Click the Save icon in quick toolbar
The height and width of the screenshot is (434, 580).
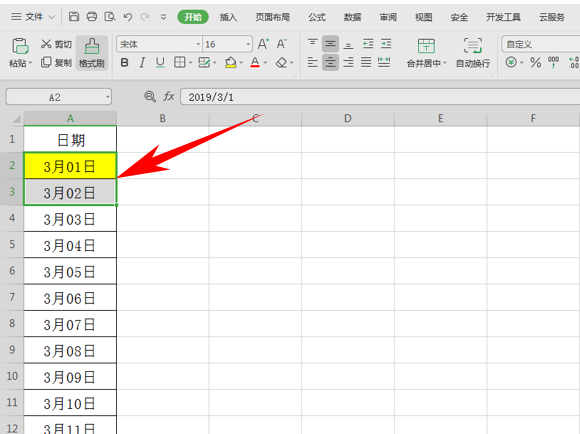coord(74,17)
